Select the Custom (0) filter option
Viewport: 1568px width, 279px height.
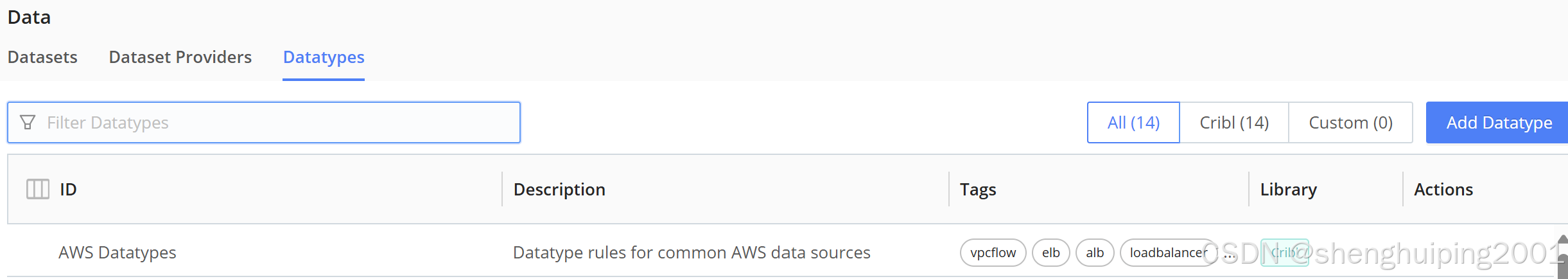coord(1350,122)
